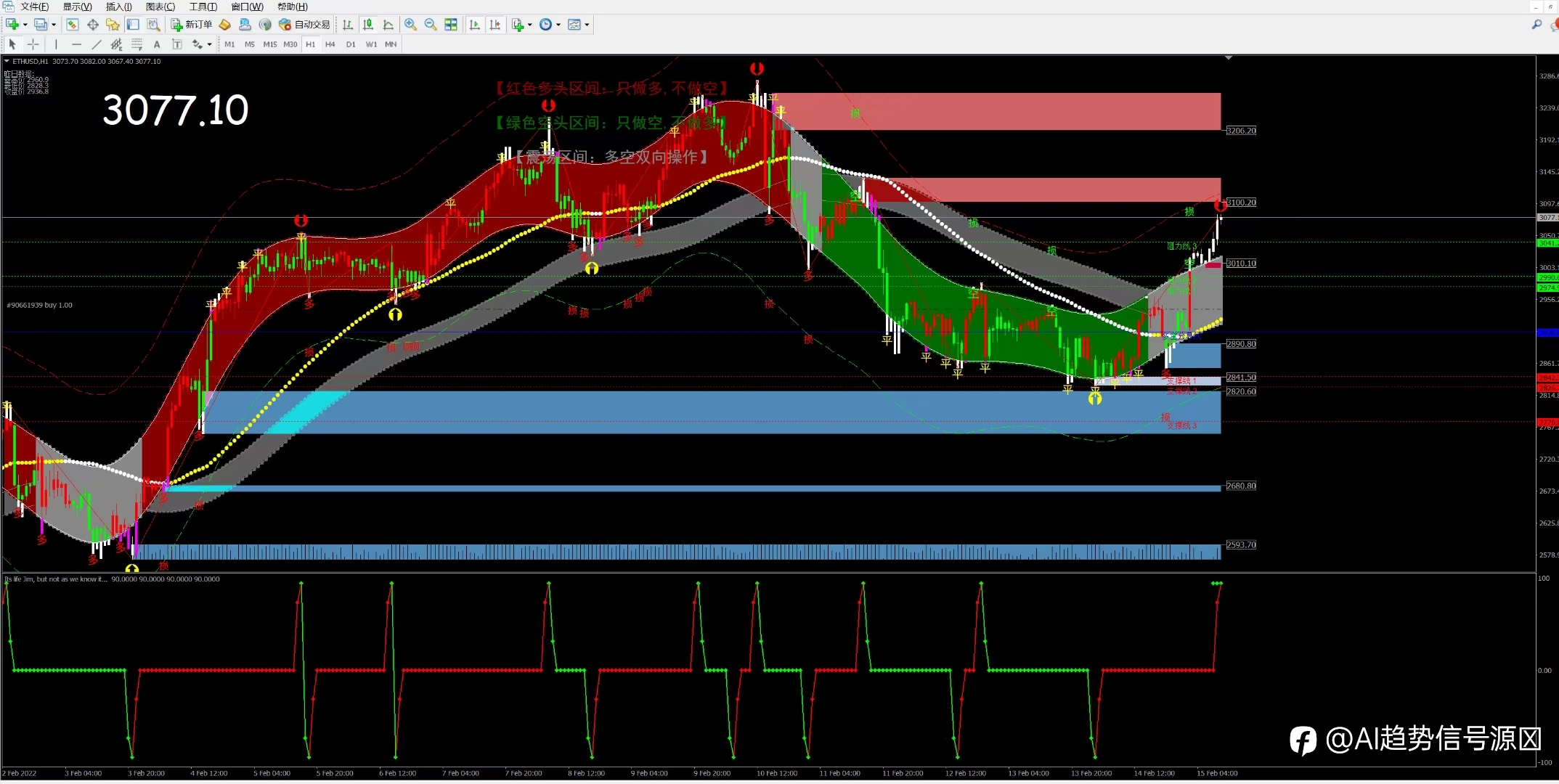Click the arrows objects icon

(197, 44)
